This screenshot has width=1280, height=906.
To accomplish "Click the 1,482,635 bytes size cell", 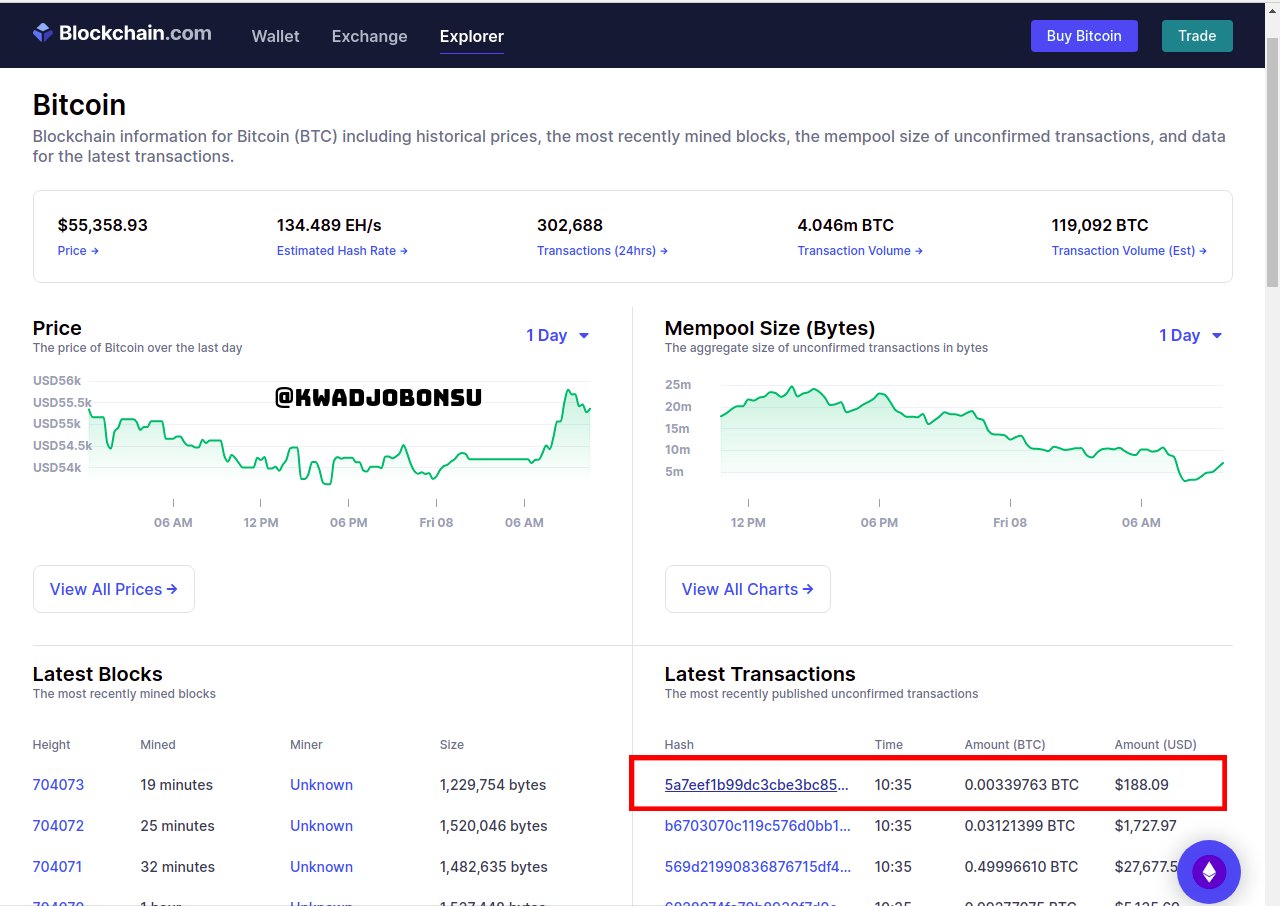I will pos(494,867).
